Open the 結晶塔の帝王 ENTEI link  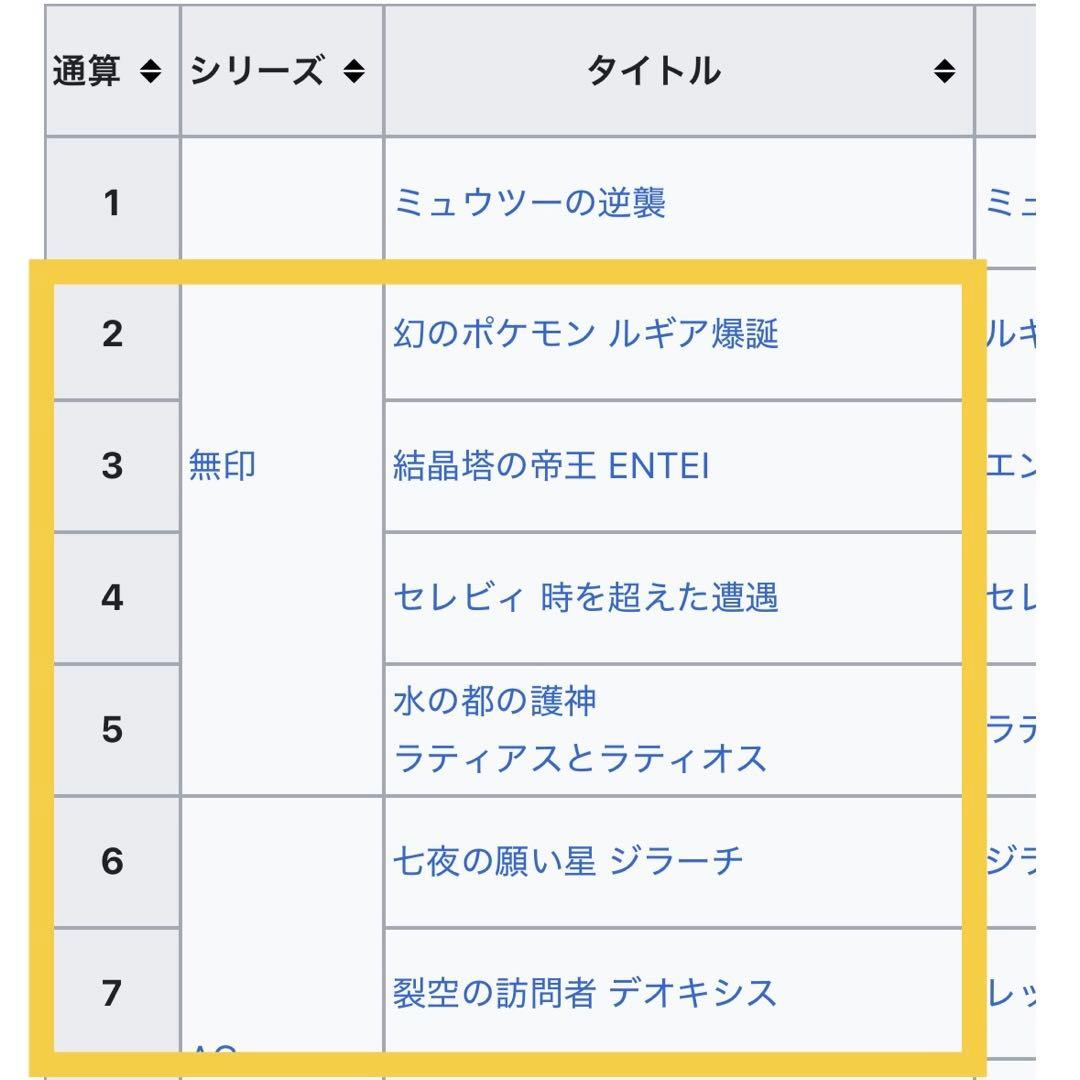(x=551, y=465)
